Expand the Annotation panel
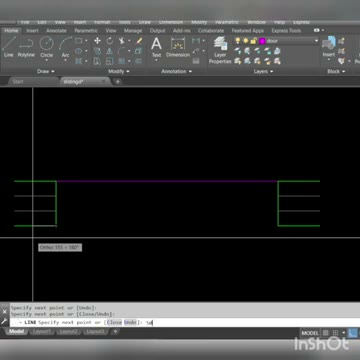The height and width of the screenshot is (360, 360). pyautogui.click(x=177, y=71)
